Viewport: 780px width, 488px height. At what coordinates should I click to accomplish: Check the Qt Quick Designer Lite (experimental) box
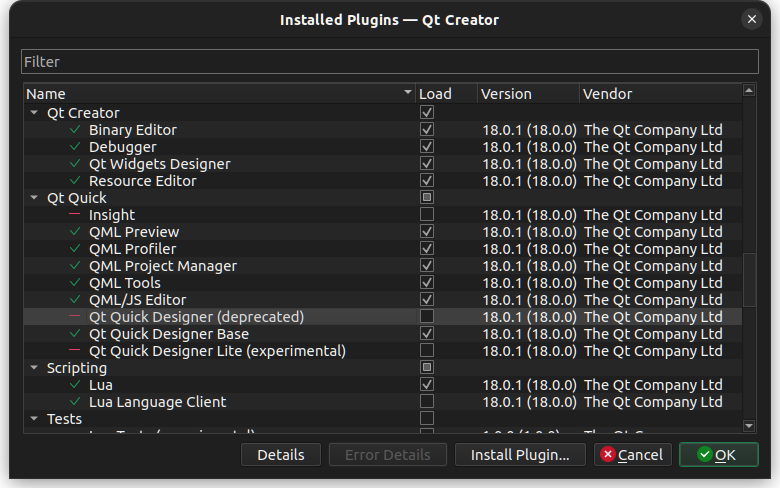(427, 350)
